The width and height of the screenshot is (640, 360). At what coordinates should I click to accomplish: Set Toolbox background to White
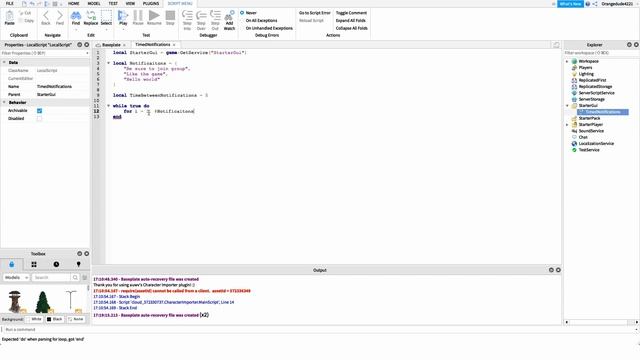click(x=35, y=319)
